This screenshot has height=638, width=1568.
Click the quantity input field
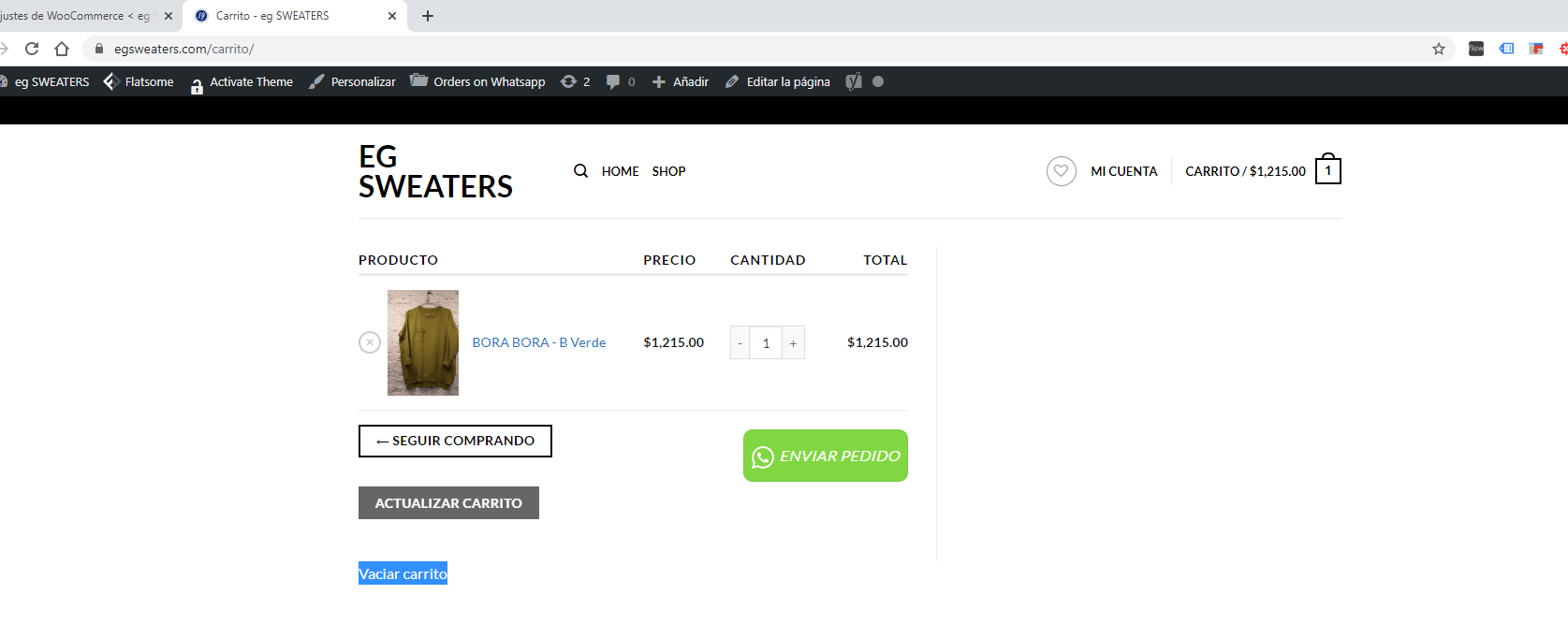pyautogui.click(x=766, y=343)
